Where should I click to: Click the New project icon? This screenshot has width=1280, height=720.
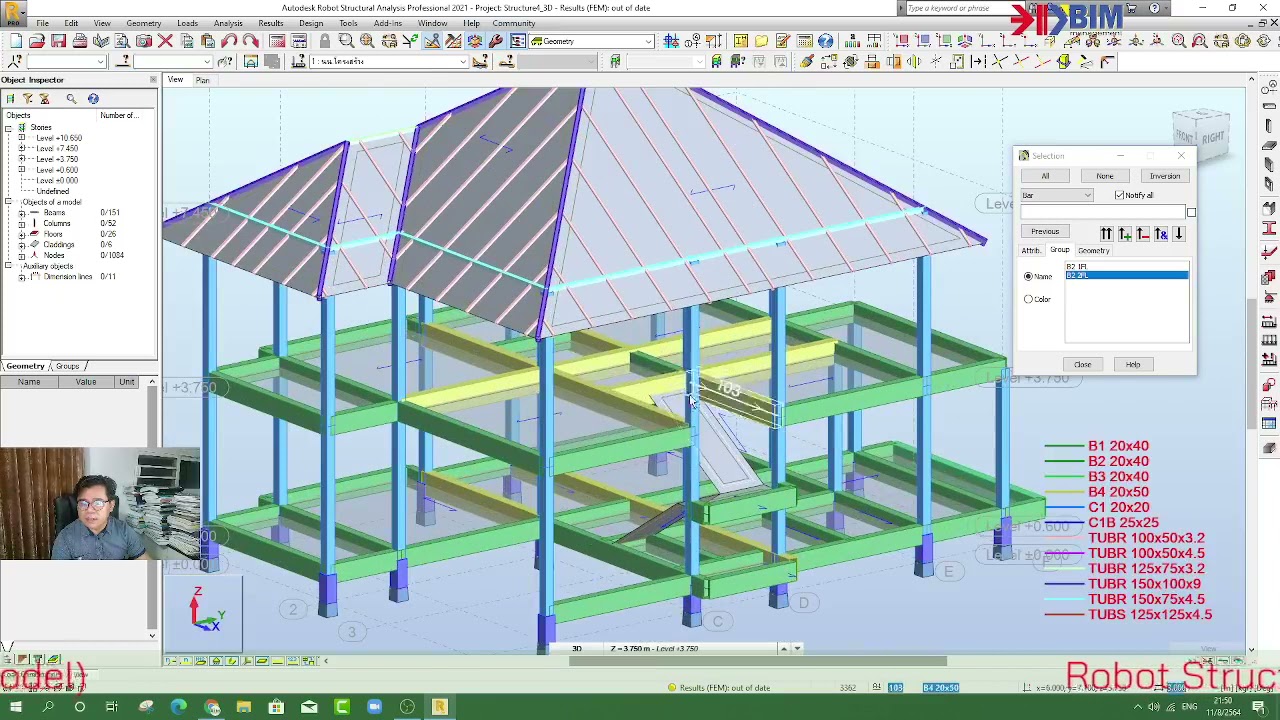point(15,41)
